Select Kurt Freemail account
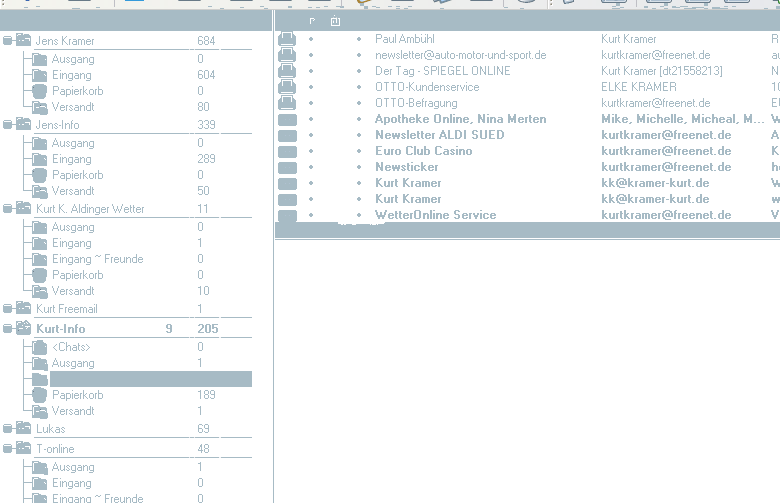Image resolution: width=780 pixels, height=503 pixels. 67,309
